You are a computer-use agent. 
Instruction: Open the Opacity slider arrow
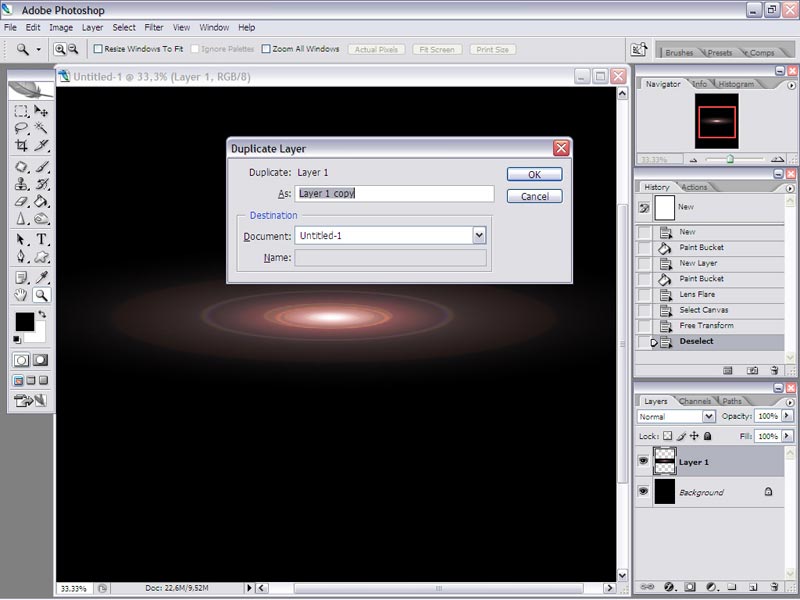point(787,416)
